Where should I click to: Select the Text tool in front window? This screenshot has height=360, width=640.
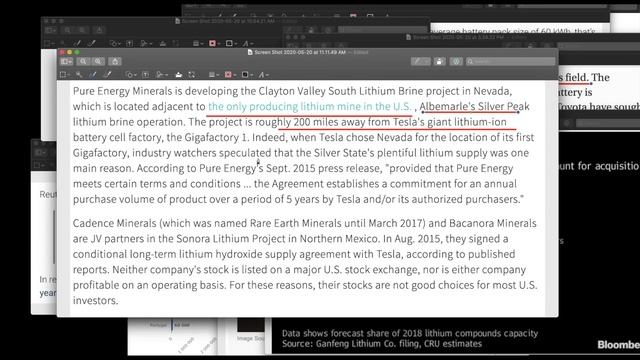click(146, 75)
